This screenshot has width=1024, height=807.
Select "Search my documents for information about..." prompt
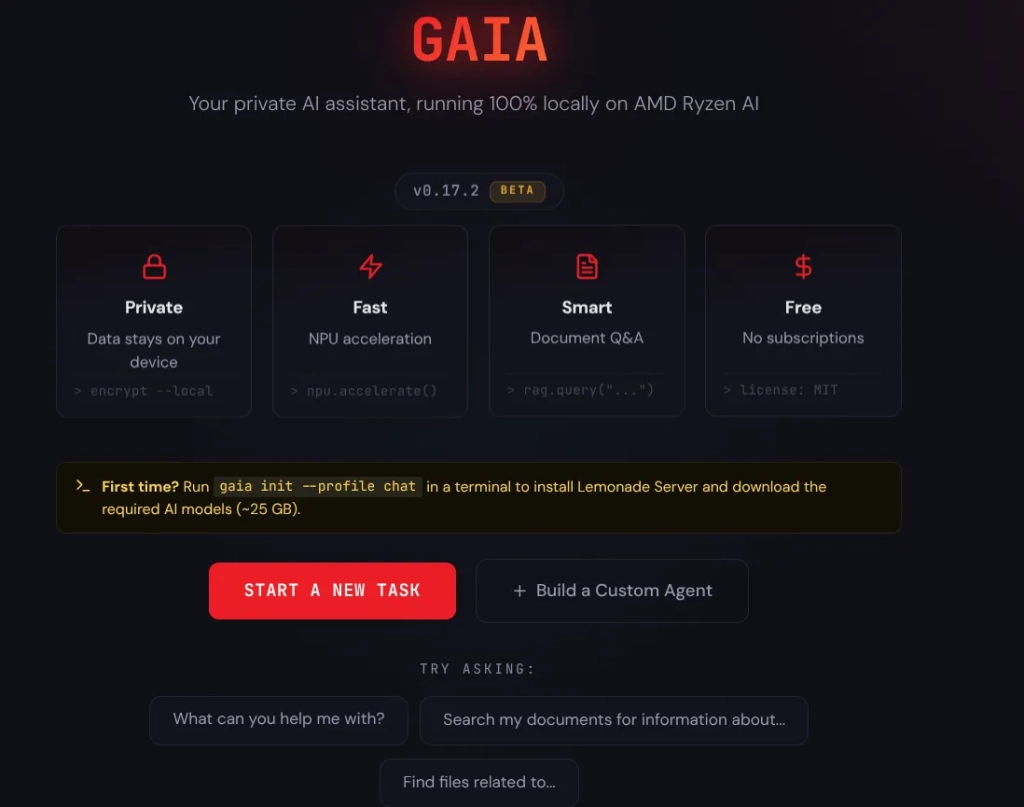613,720
